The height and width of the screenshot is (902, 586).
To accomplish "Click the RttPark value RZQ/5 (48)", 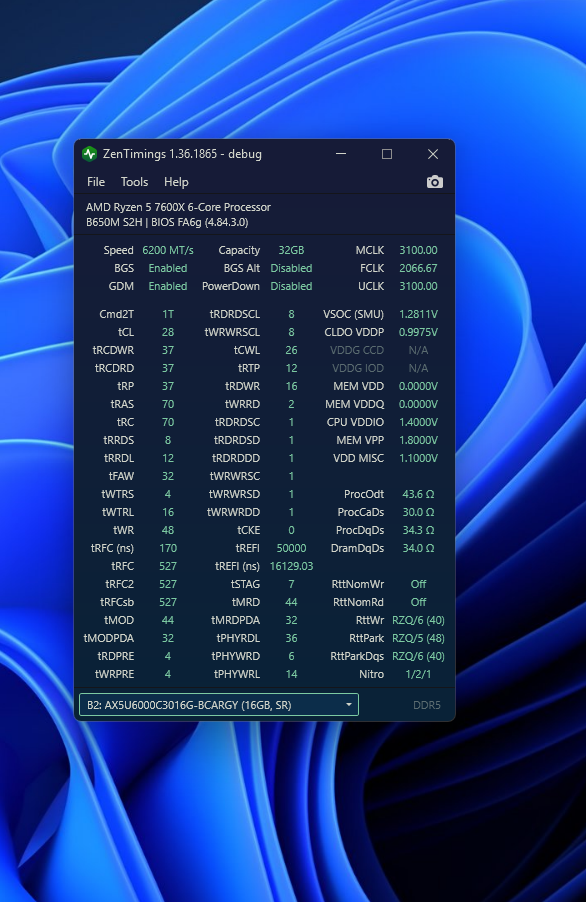I will click(x=418, y=638).
